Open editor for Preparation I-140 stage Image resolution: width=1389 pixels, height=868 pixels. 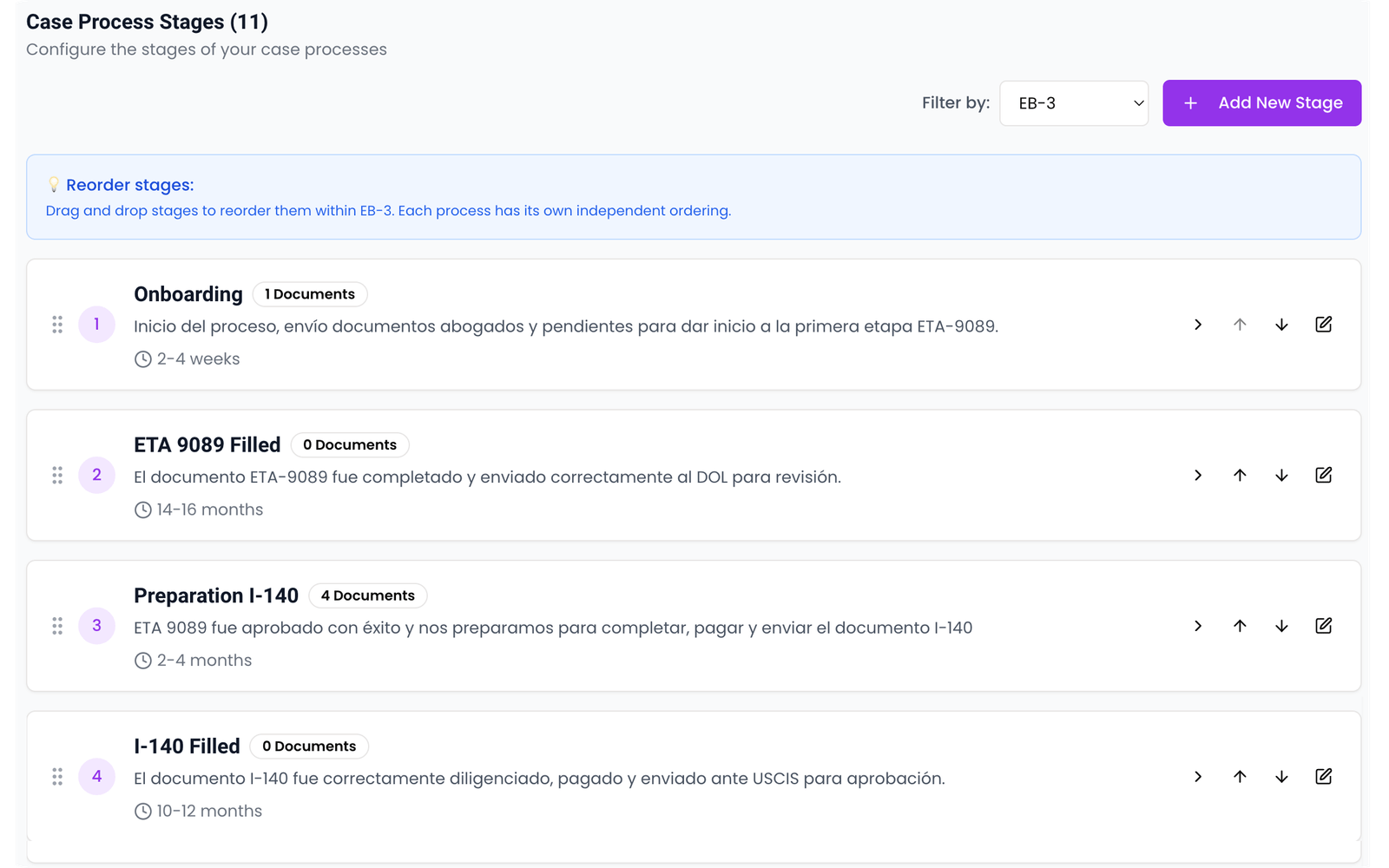[x=1323, y=626]
